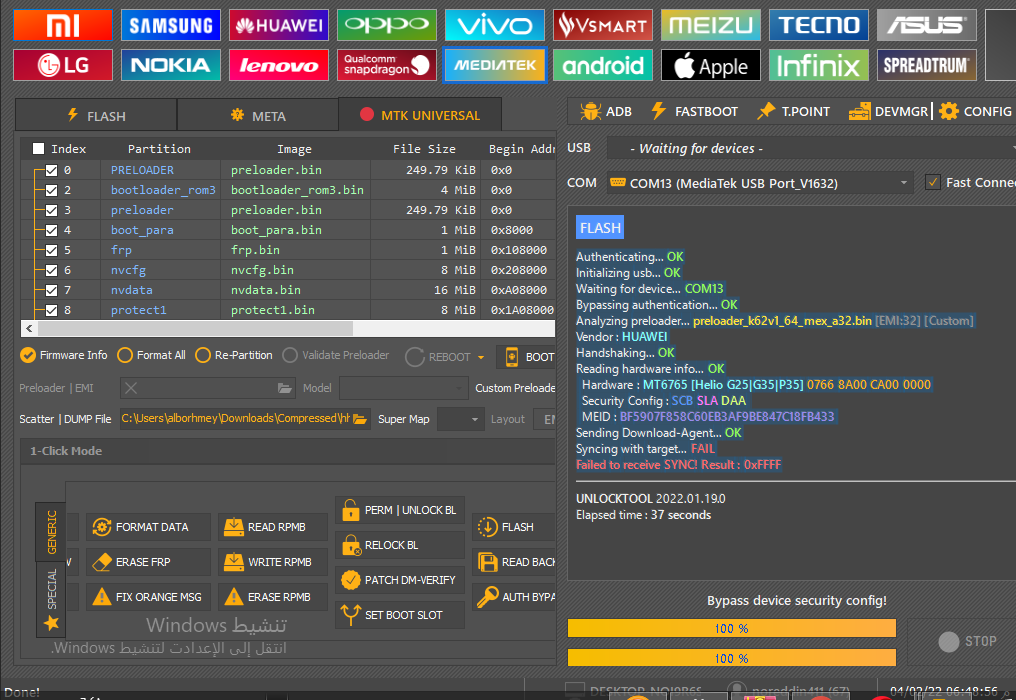Open the Tecno brand tile
This screenshot has width=1016, height=700.
click(819, 25)
